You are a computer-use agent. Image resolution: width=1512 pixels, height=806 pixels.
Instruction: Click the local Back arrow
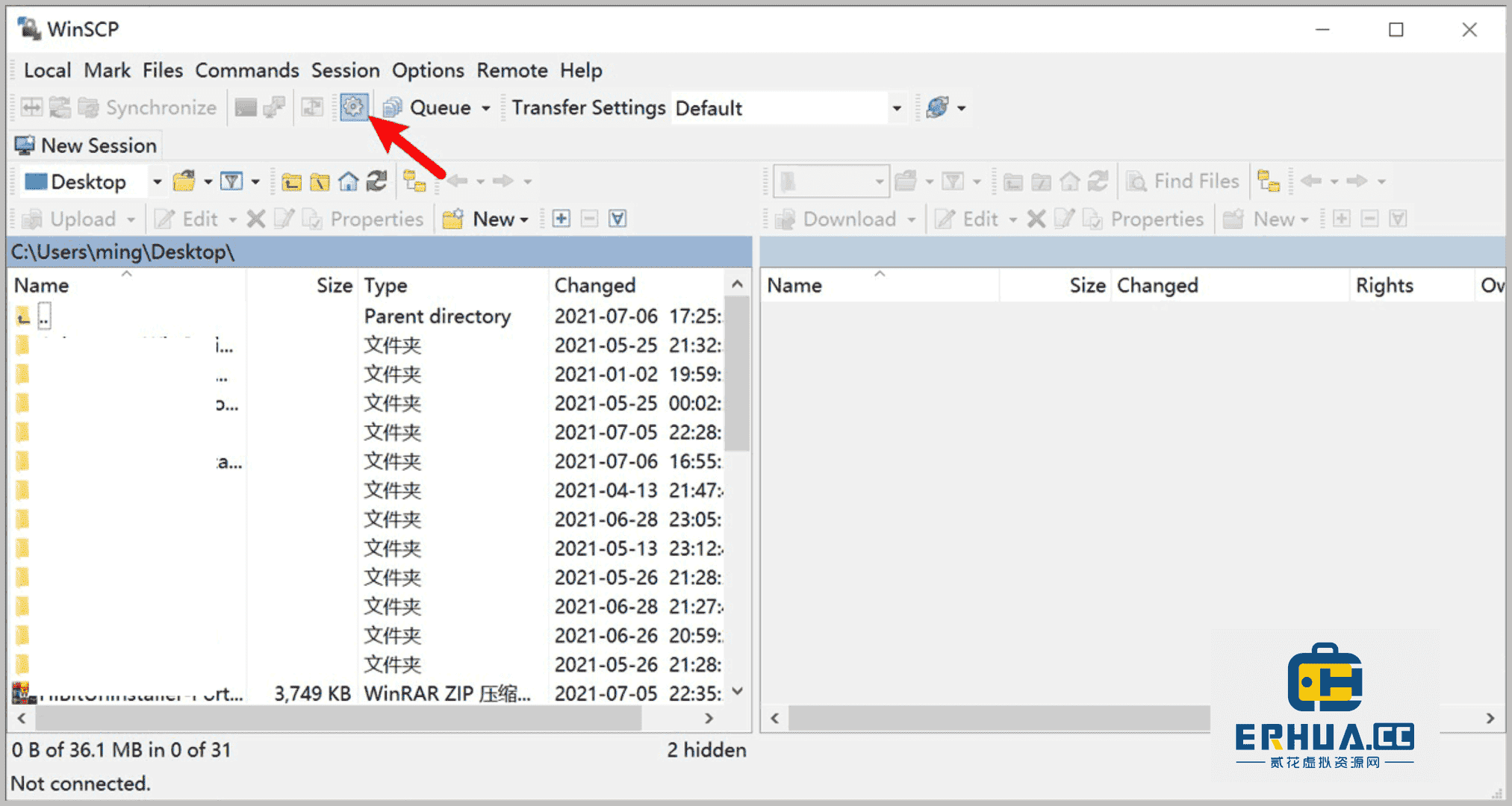457,181
